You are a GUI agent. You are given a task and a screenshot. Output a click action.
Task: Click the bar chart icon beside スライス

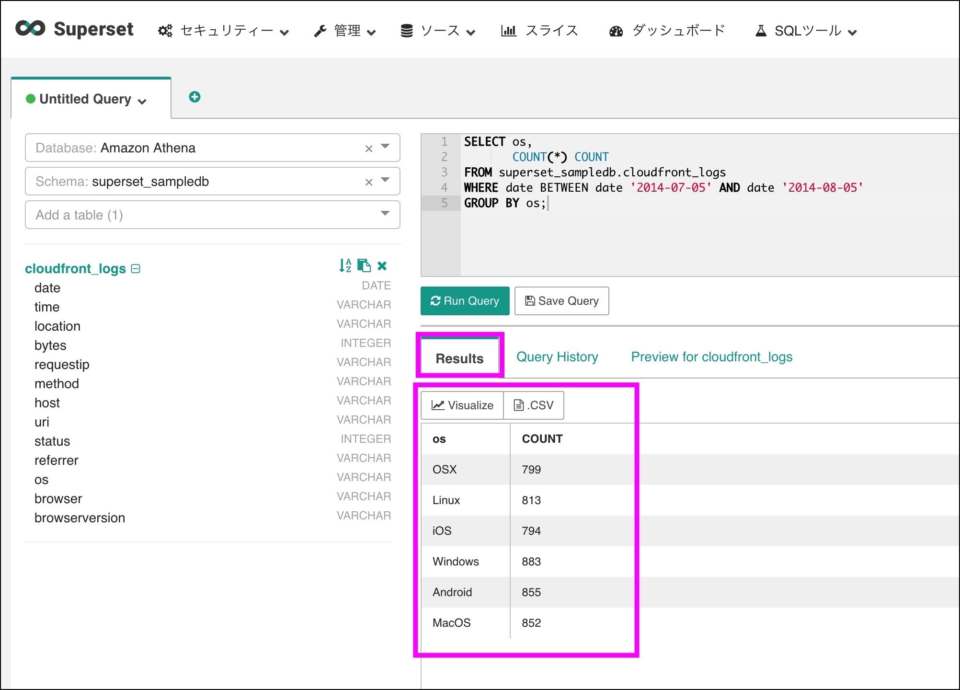click(x=508, y=30)
